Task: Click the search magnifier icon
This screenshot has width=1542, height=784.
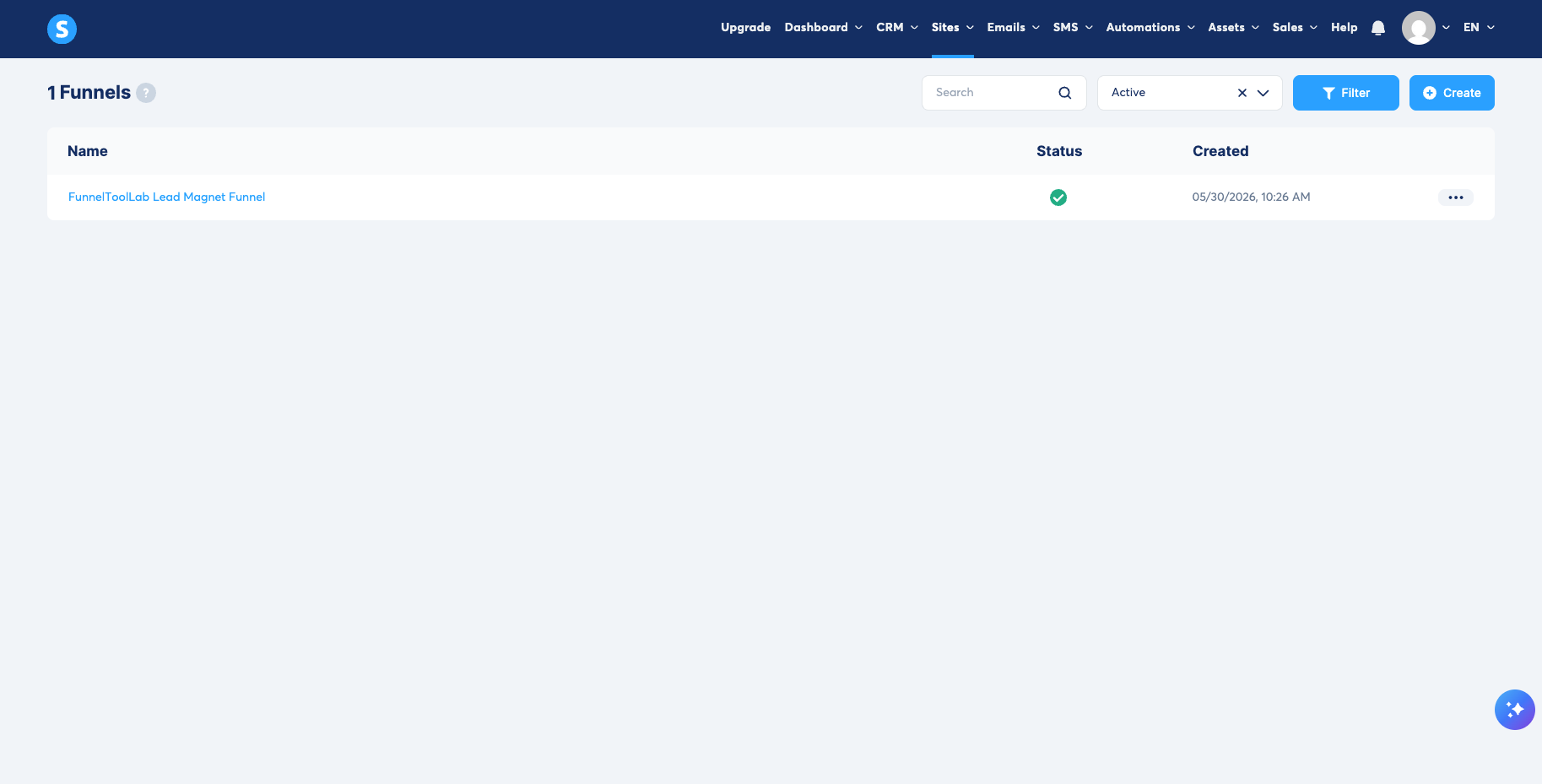Action: pyautogui.click(x=1065, y=93)
